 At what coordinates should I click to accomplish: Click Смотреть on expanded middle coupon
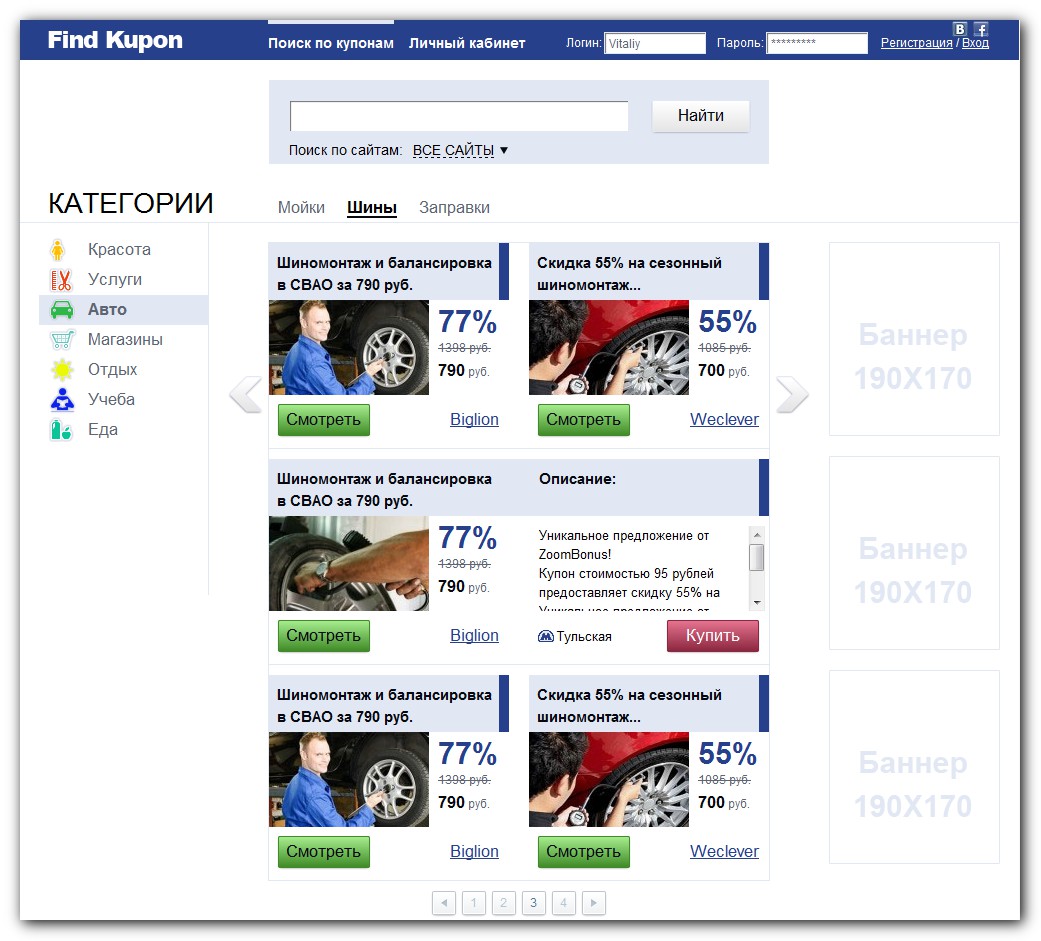[323, 636]
